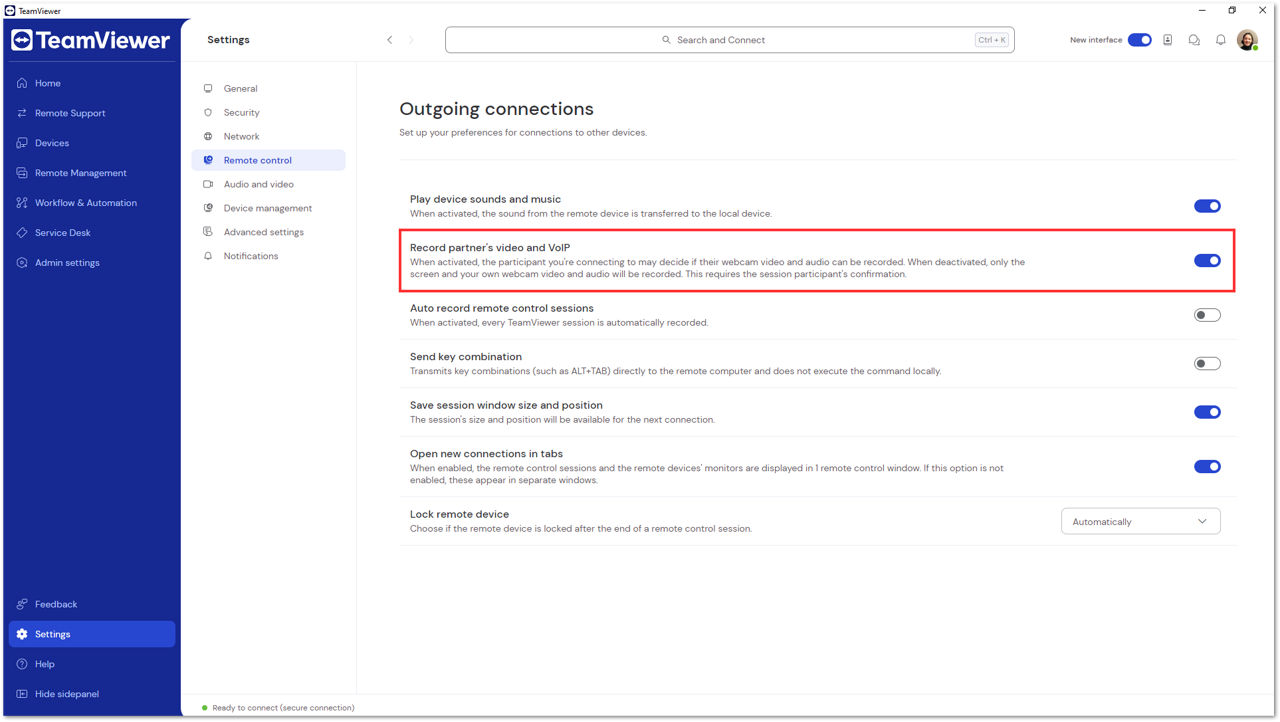Viewport: 1280px width, 722px height.
Task: Go forward with the right arrow
Action: click(412, 40)
